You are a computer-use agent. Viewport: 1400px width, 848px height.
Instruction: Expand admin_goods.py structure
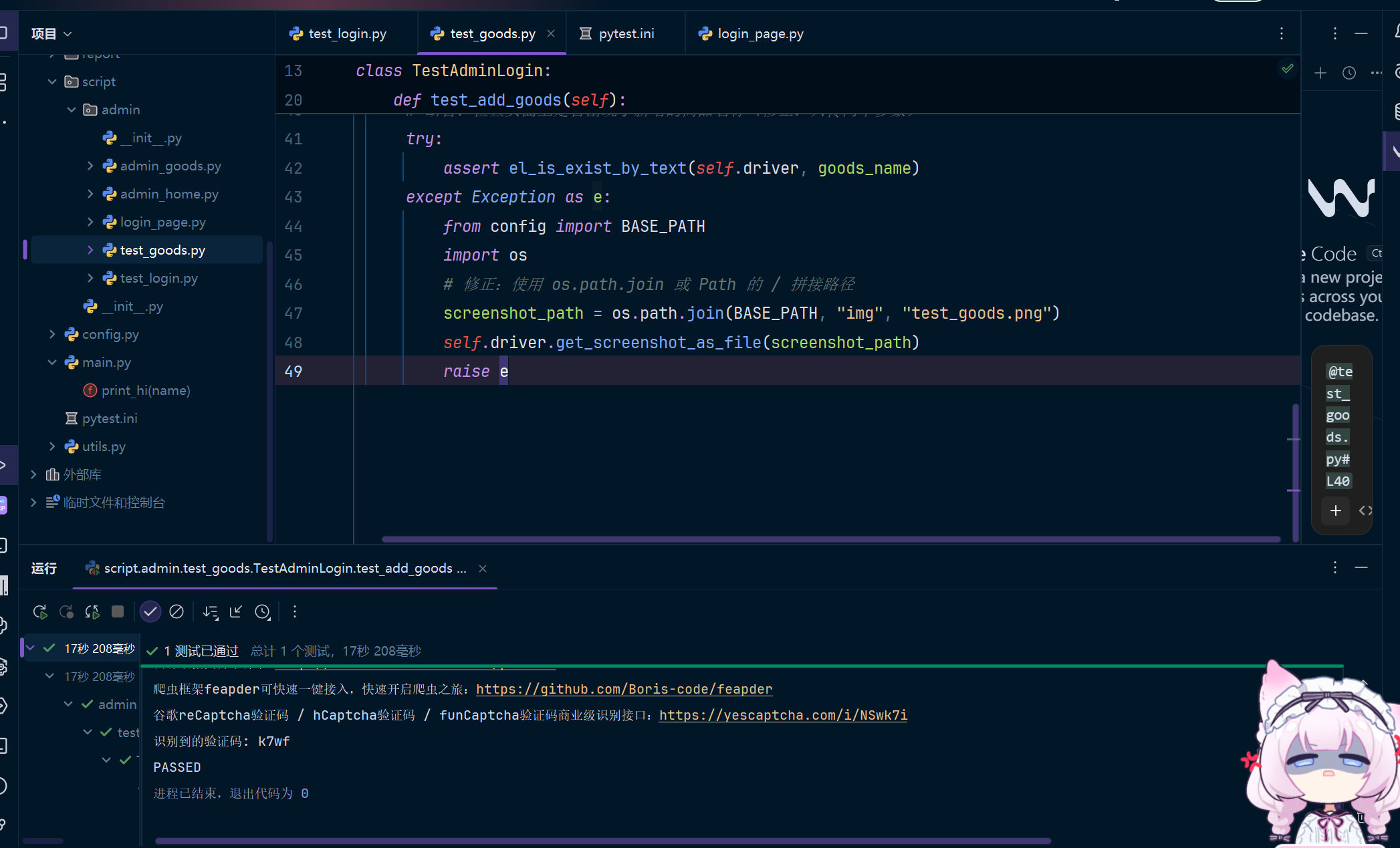(90, 166)
